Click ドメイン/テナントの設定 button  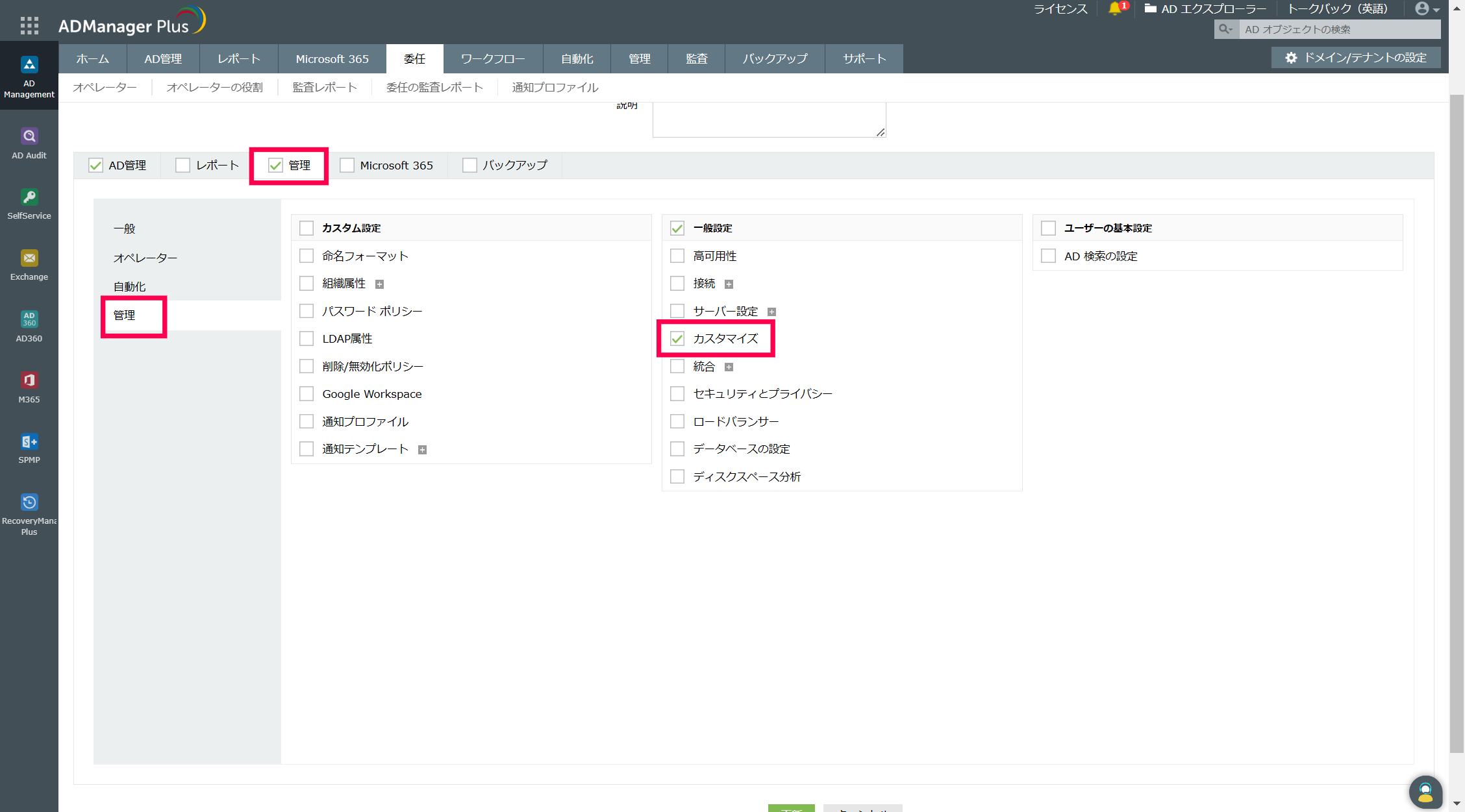tap(1356, 57)
